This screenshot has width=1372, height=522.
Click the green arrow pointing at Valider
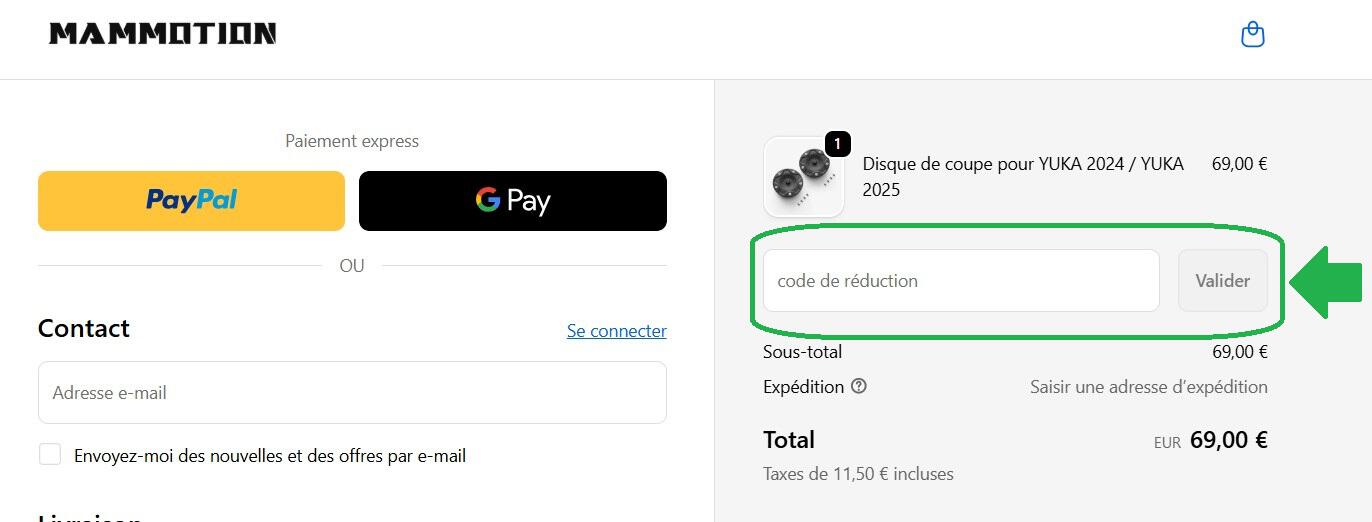click(1326, 282)
